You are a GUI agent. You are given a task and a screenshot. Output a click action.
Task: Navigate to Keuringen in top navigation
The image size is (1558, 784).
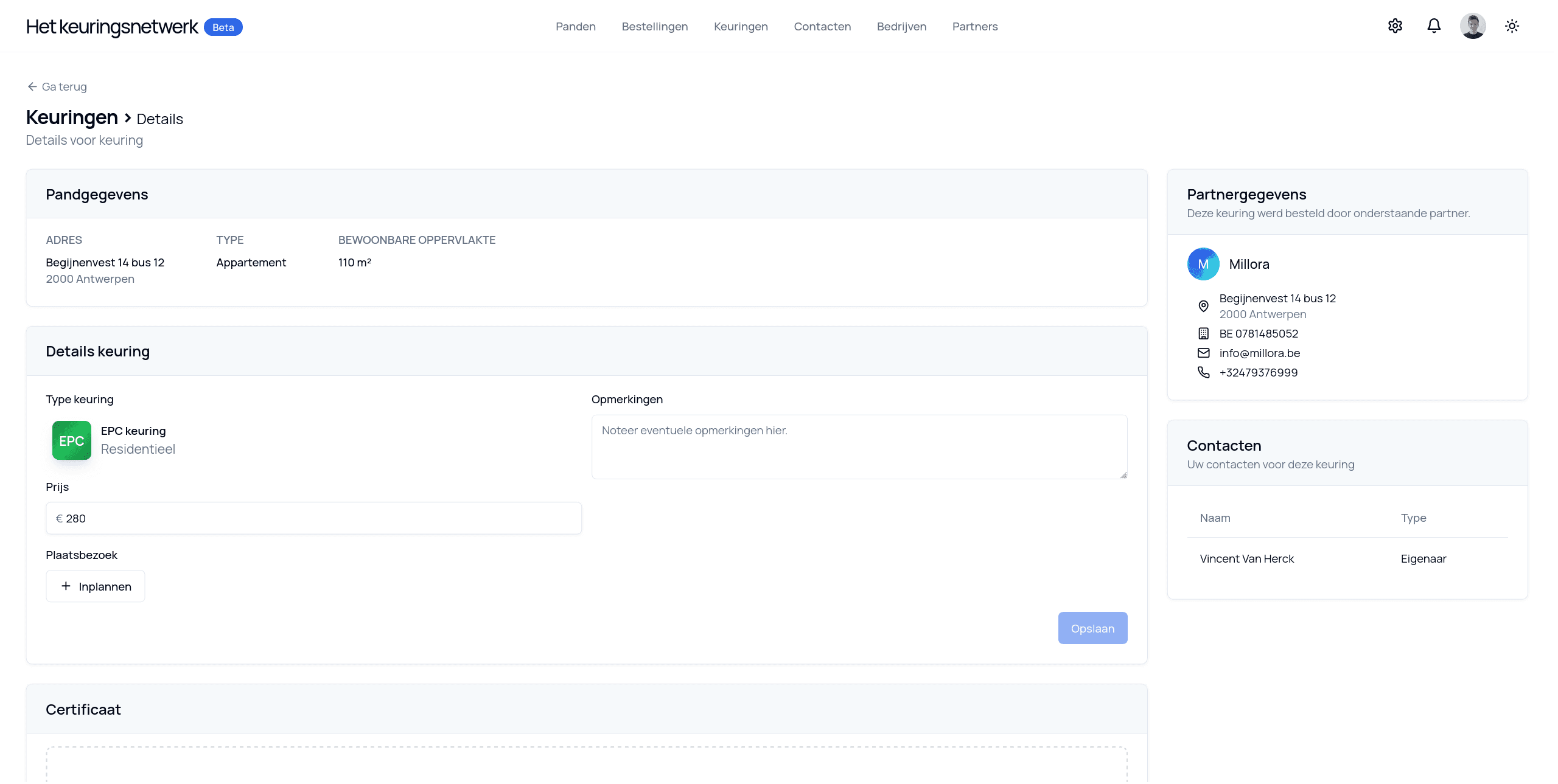click(740, 26)
